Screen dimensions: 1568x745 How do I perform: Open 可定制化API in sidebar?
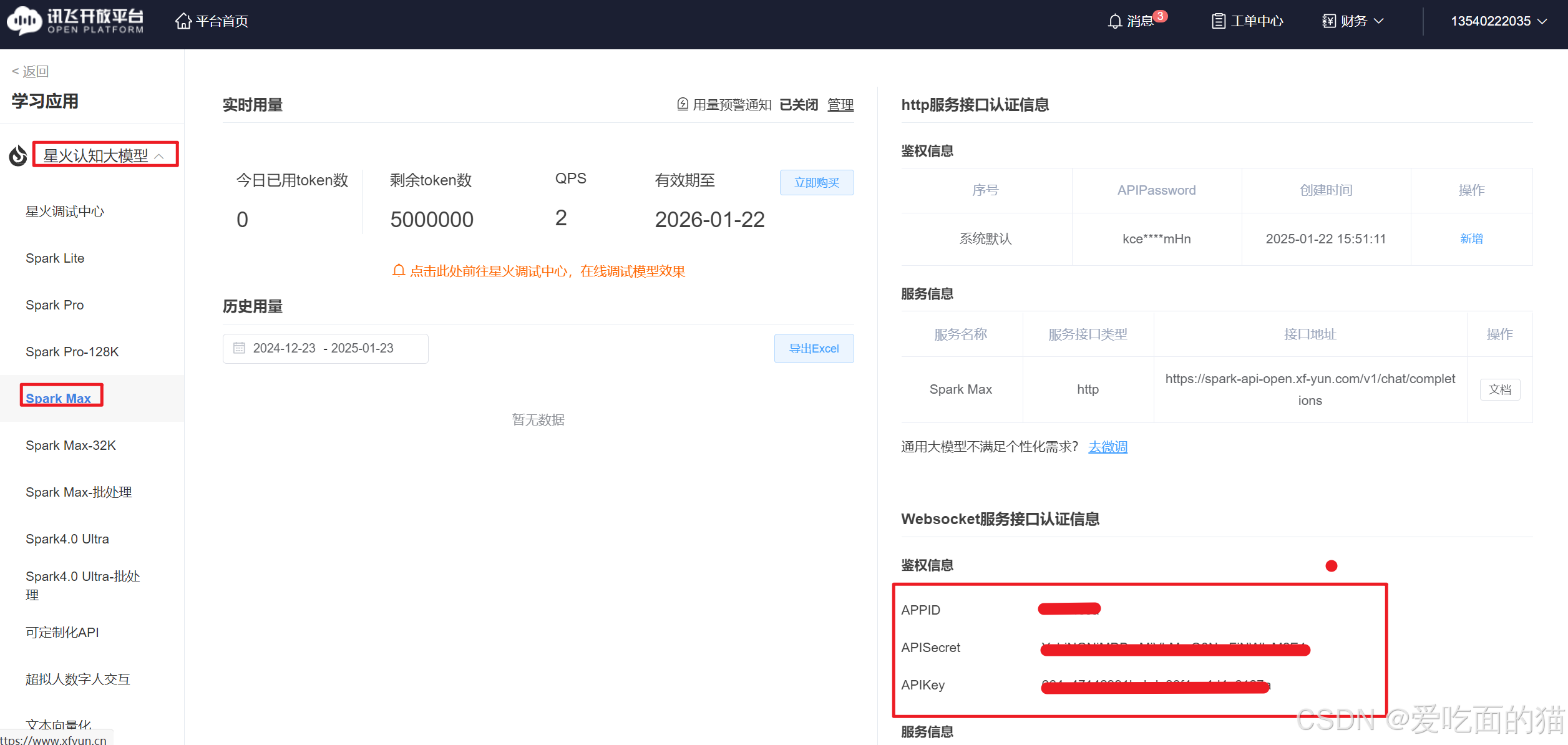(x=62, y=633)
